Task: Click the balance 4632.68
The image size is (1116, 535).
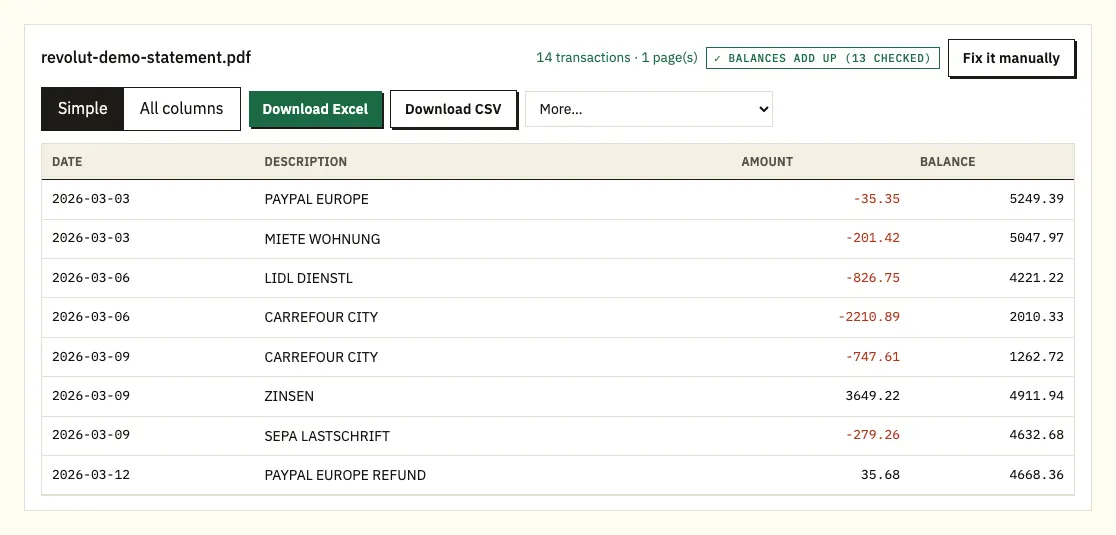Action: (1036, 435)
